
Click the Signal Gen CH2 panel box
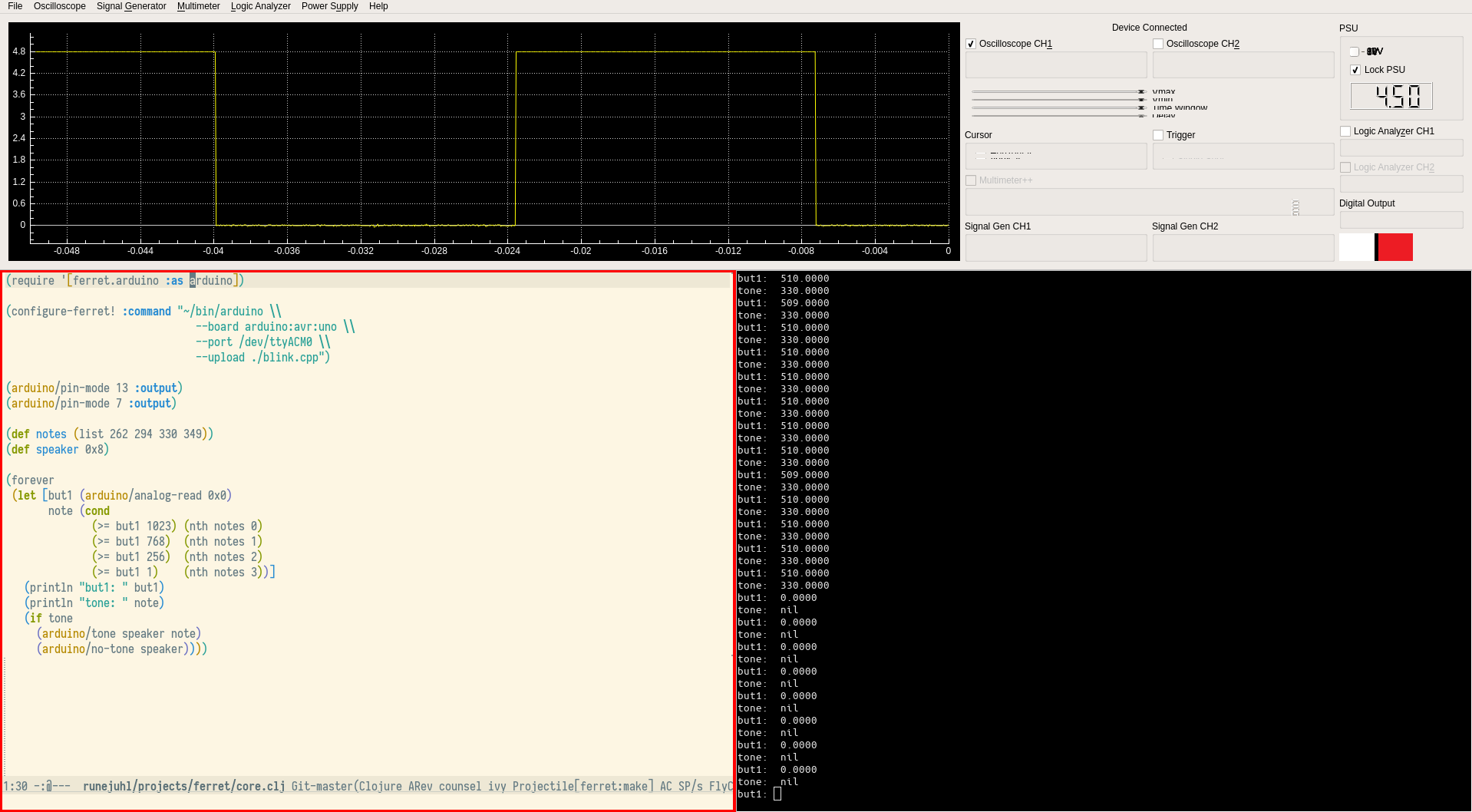pyautogui.click(x=1243, y=248)
